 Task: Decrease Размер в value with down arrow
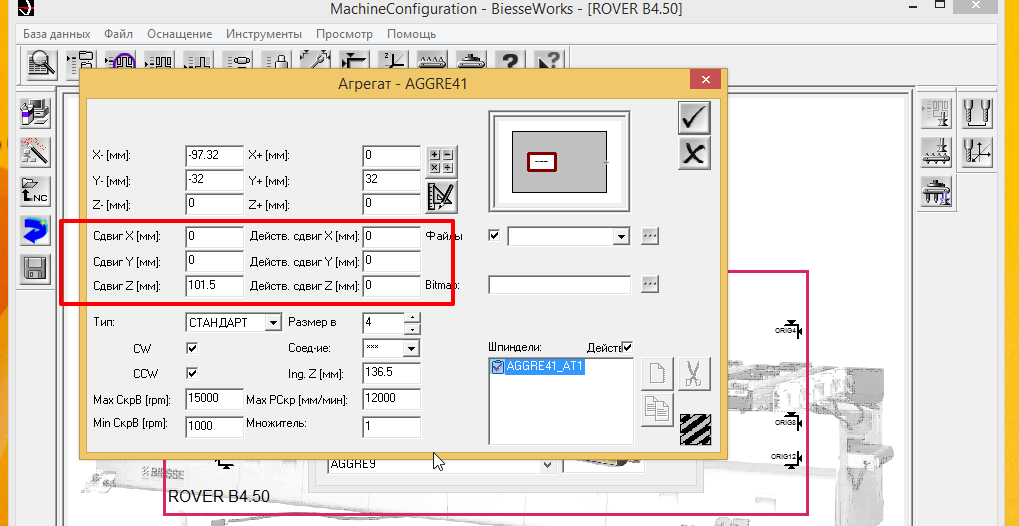(x=412, y=328)
